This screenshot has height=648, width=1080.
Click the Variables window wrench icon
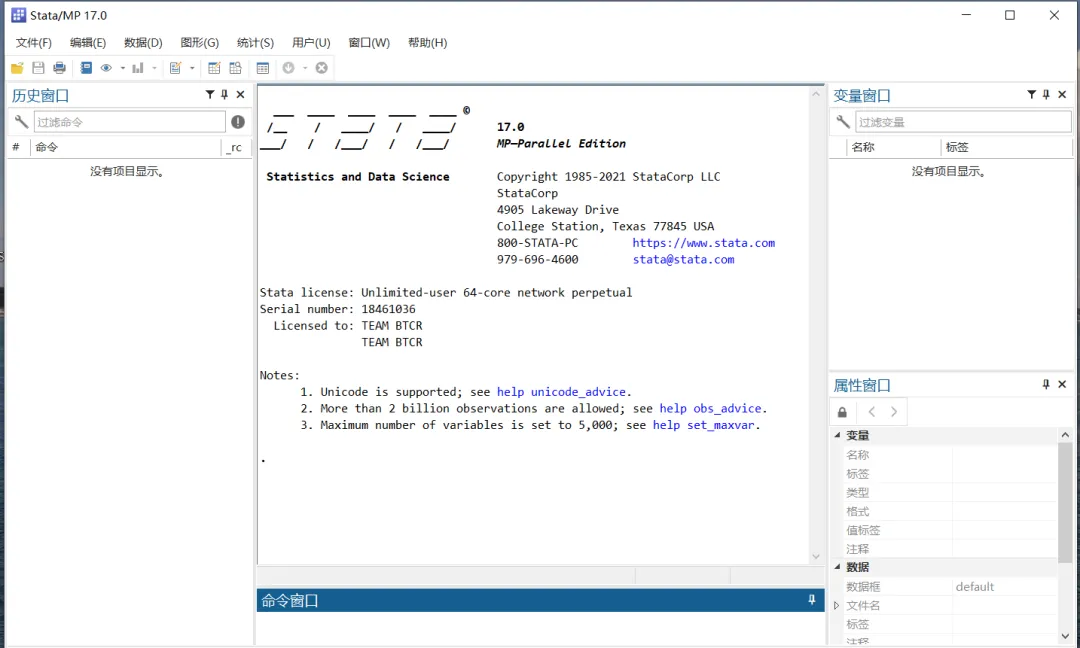843,122
